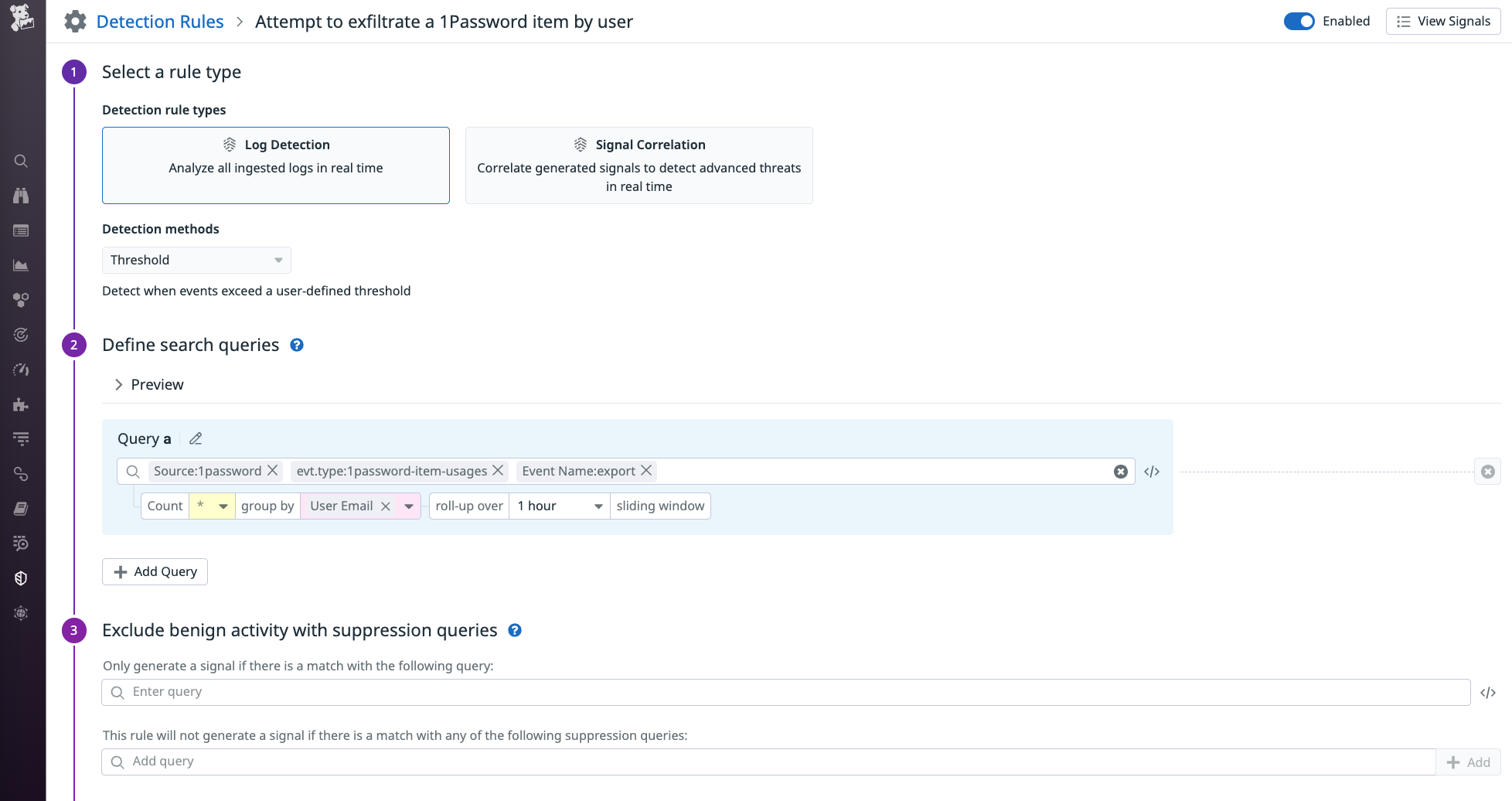The width and height of the screenshot is (1512, 801).
Task: Open the Threshold detection method dropdown
Action: 196,260
